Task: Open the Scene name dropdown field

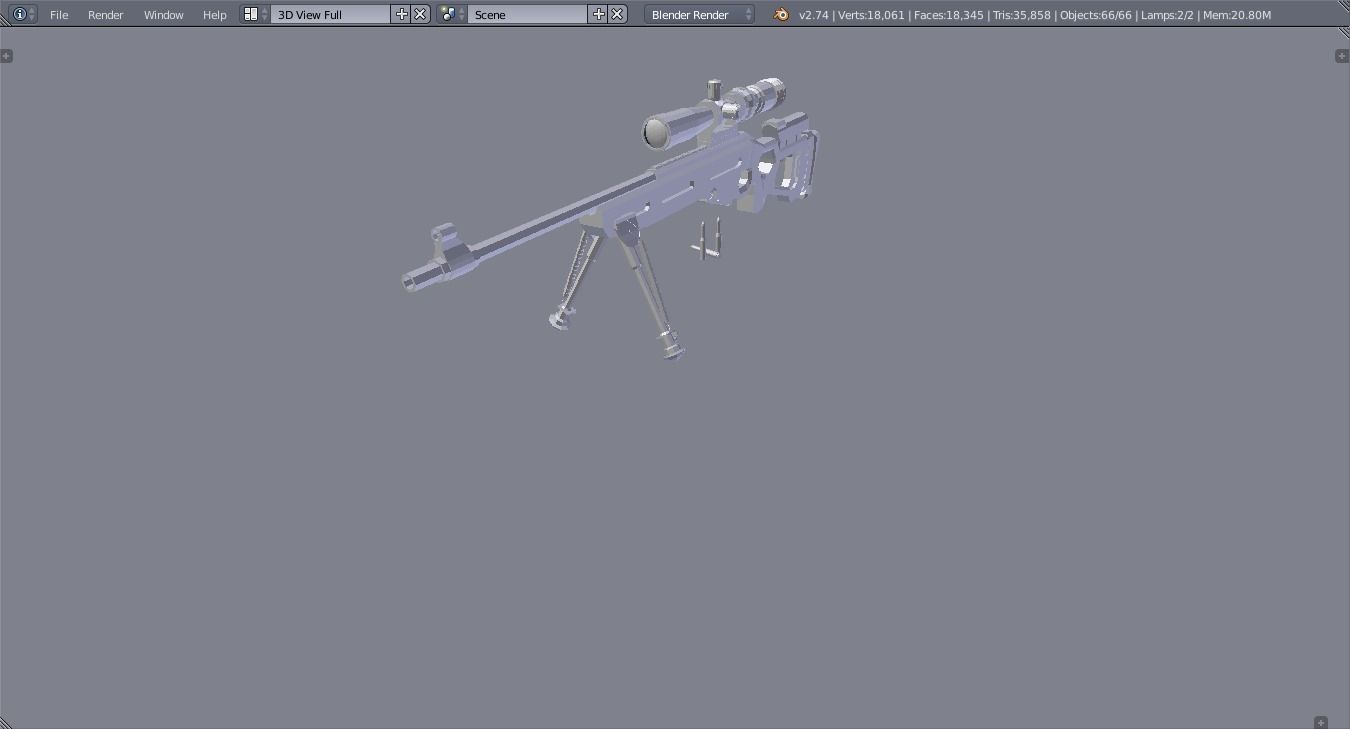Action: pos(528,14)
